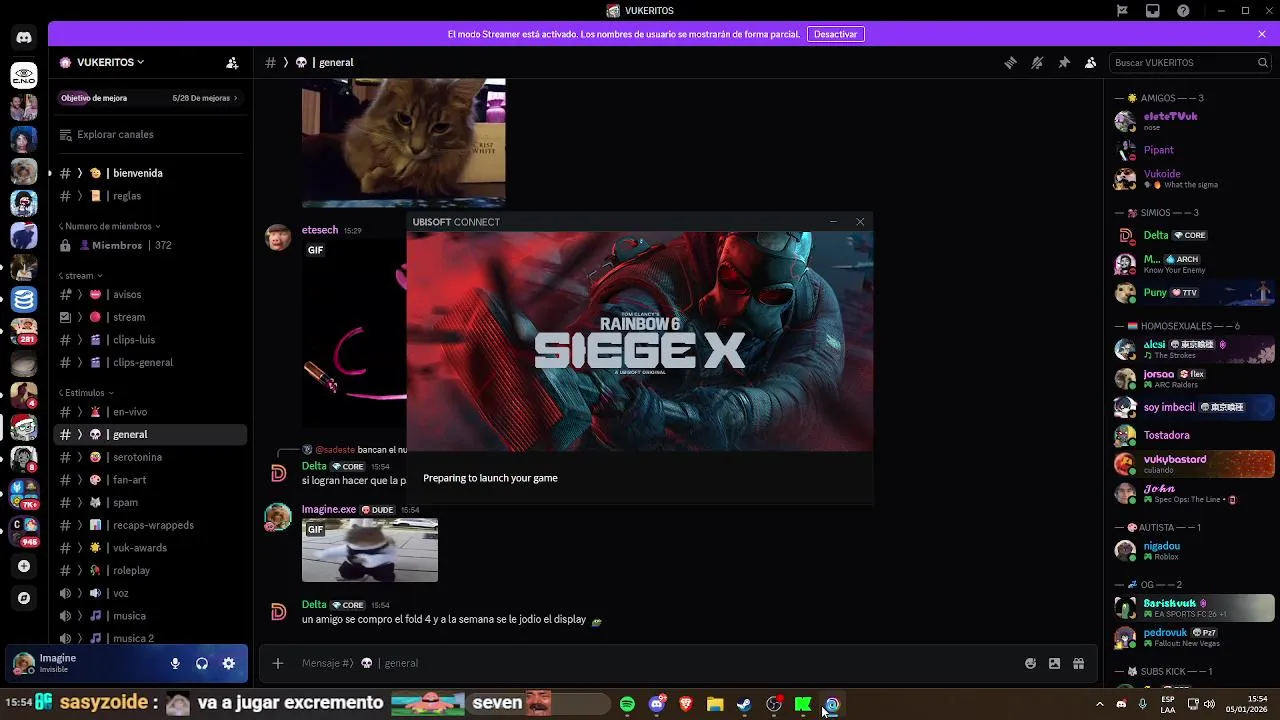This screenshot has width=1280, height=720.
Task: Open Brave browser from the taskbar
Action: (686, 705)
